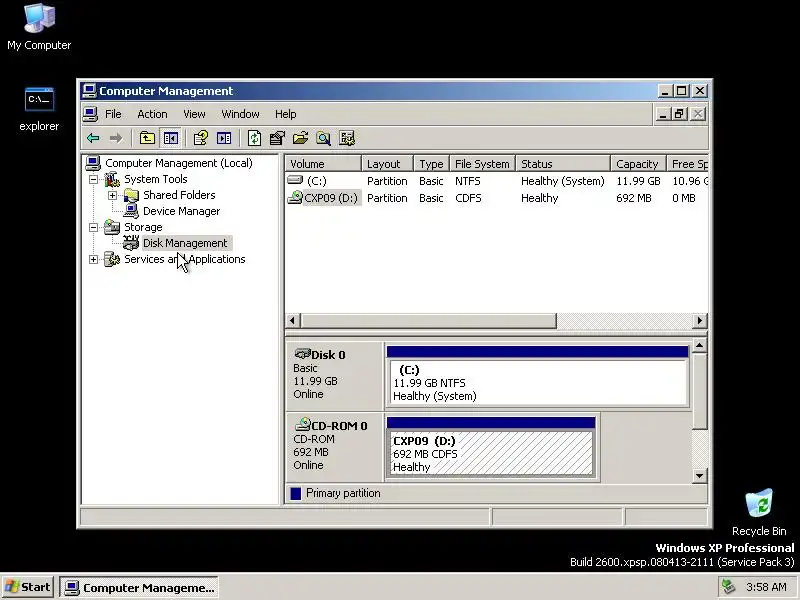Image resolution: width=800 pixels, height=600 pixels.
Task: Open the File menu
Action: click(x=113, y=114)
